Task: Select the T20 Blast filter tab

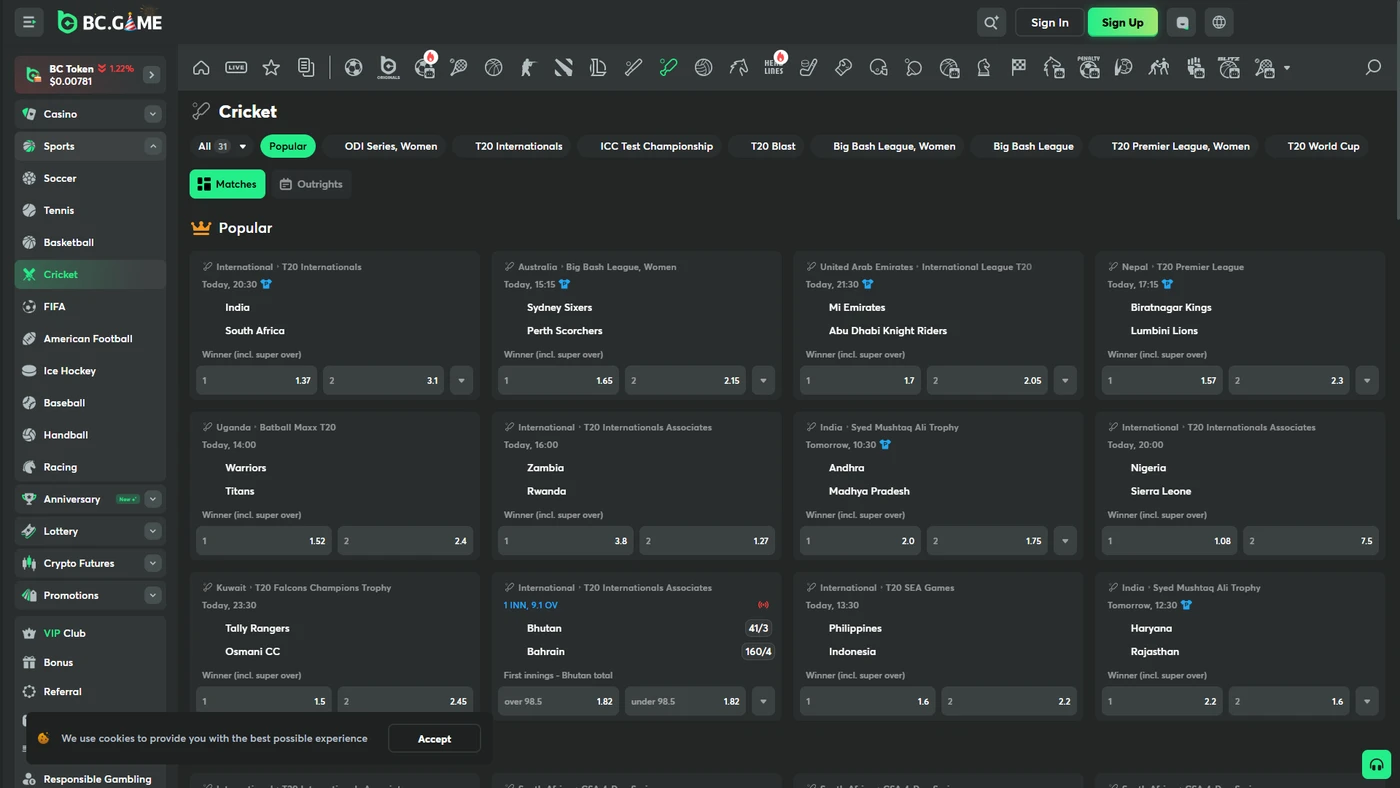Action: (773, 146)
